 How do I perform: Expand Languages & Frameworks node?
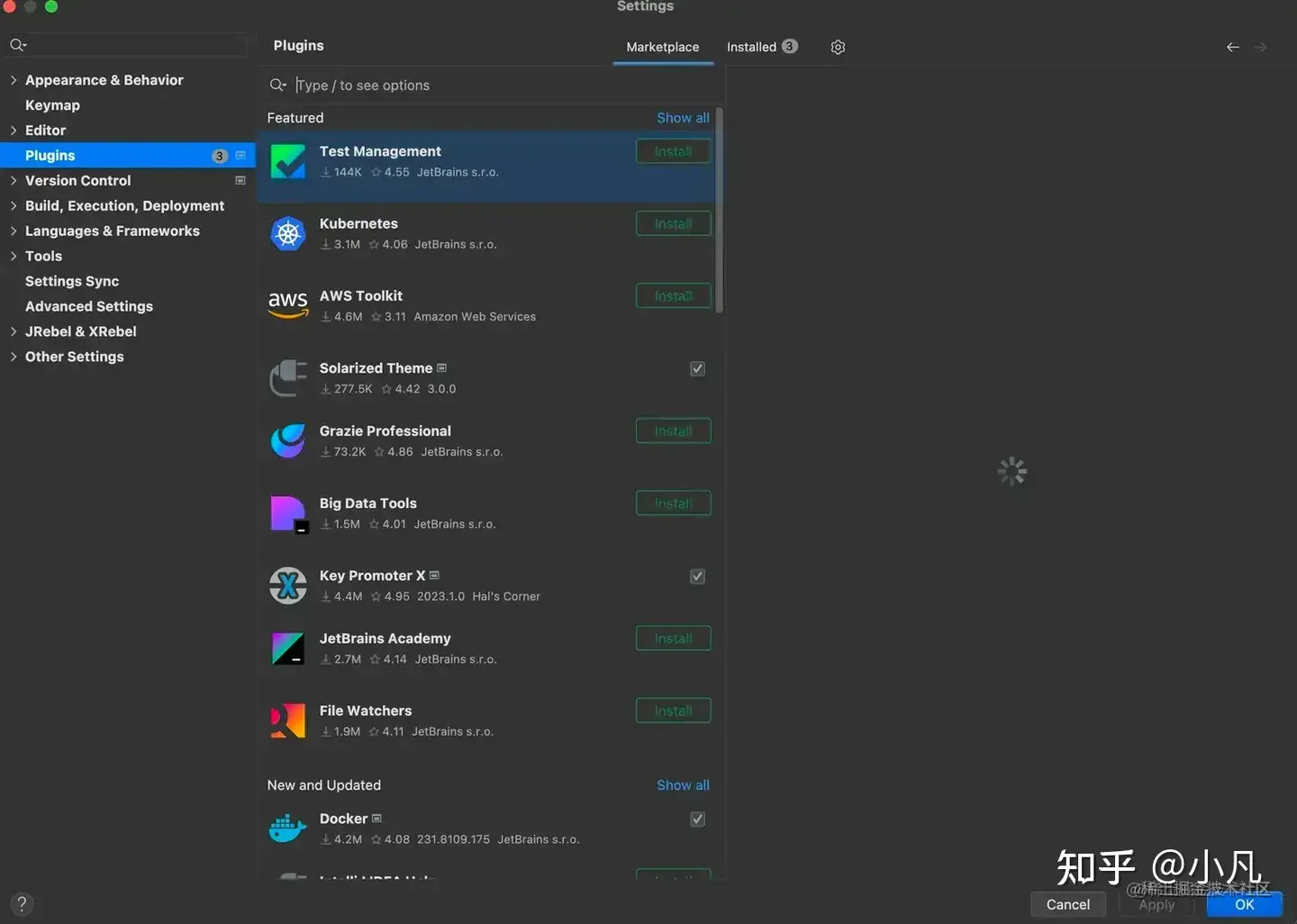(14, 231)
